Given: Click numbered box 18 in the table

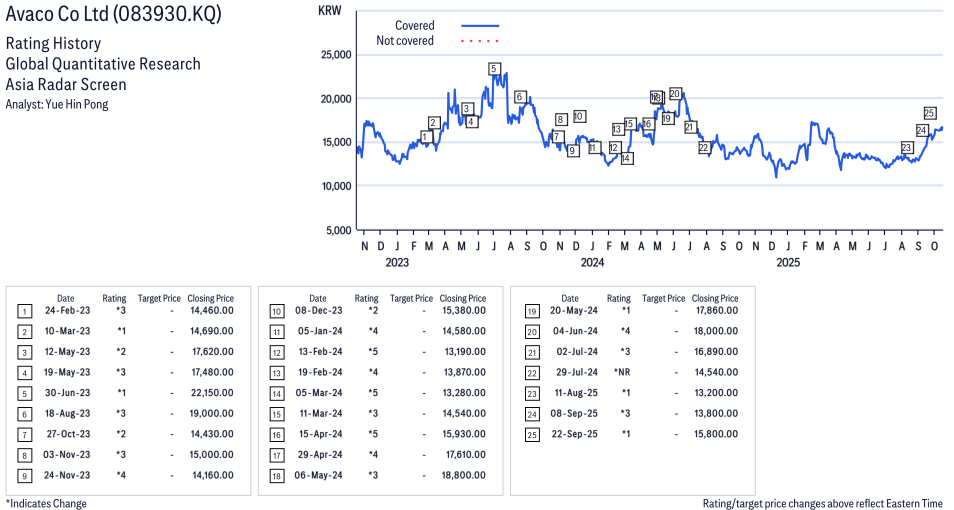Looking at the screenshot, I should point(276,476).
